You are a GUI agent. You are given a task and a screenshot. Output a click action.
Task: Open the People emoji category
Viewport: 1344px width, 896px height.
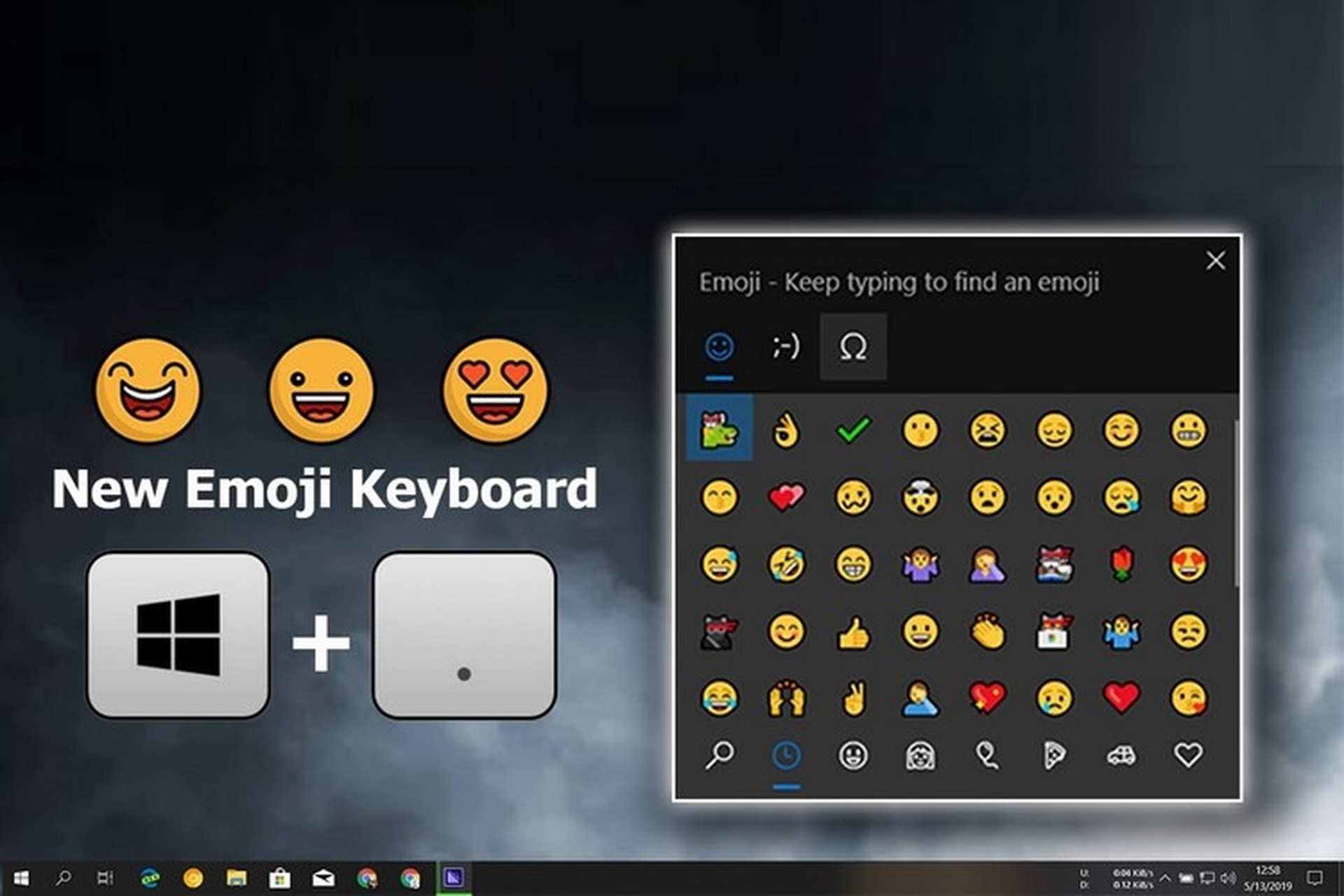920,755
